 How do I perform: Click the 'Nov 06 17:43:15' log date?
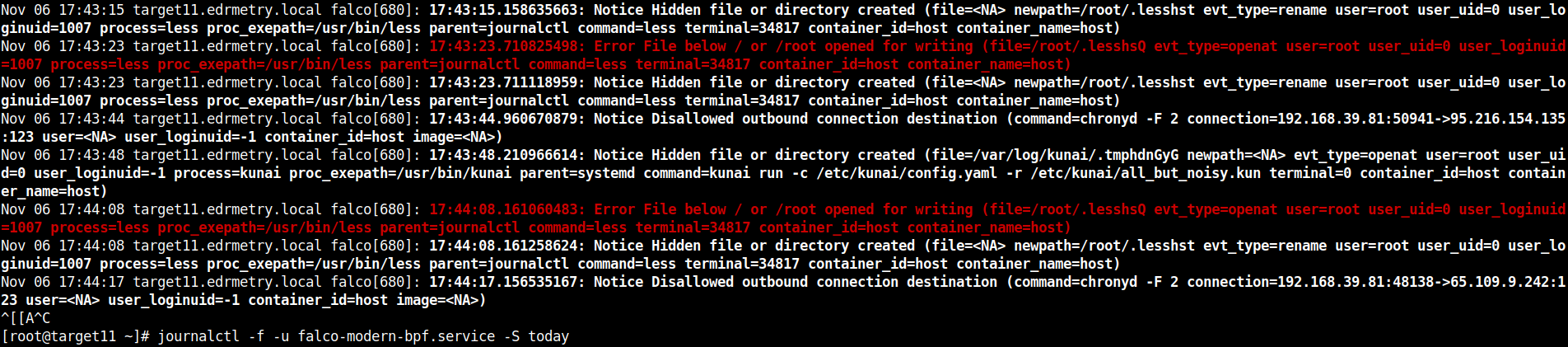pyautogui.click(x=63, y=10)
